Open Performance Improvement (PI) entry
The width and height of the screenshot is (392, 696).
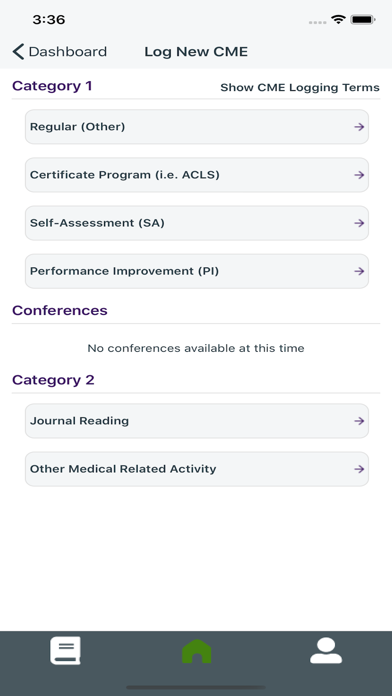pyautogui.click(x=197, y=271)
